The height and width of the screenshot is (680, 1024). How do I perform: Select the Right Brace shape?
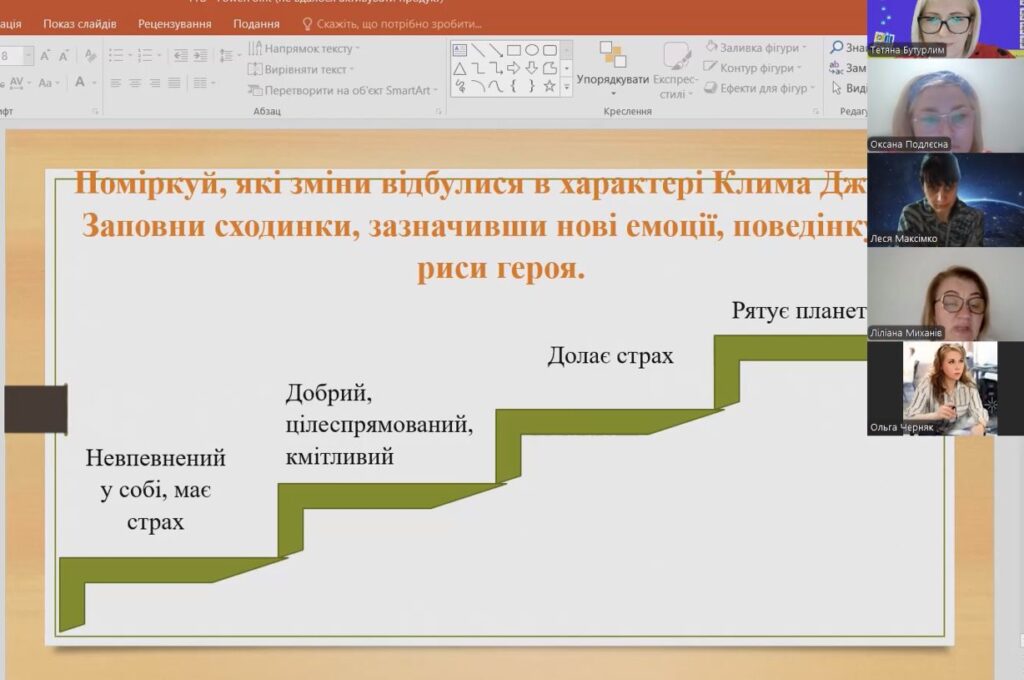coord(532,86)
